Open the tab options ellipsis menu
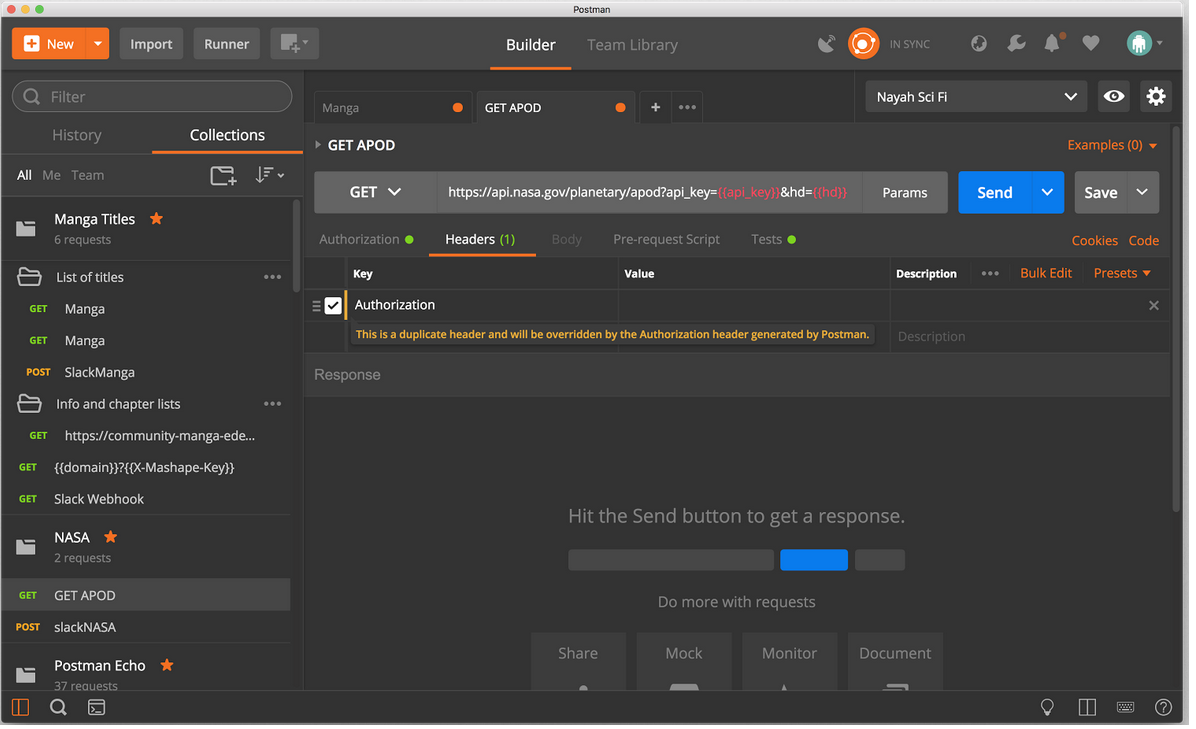Viewport: 1196px width, 729px height. 687,108
